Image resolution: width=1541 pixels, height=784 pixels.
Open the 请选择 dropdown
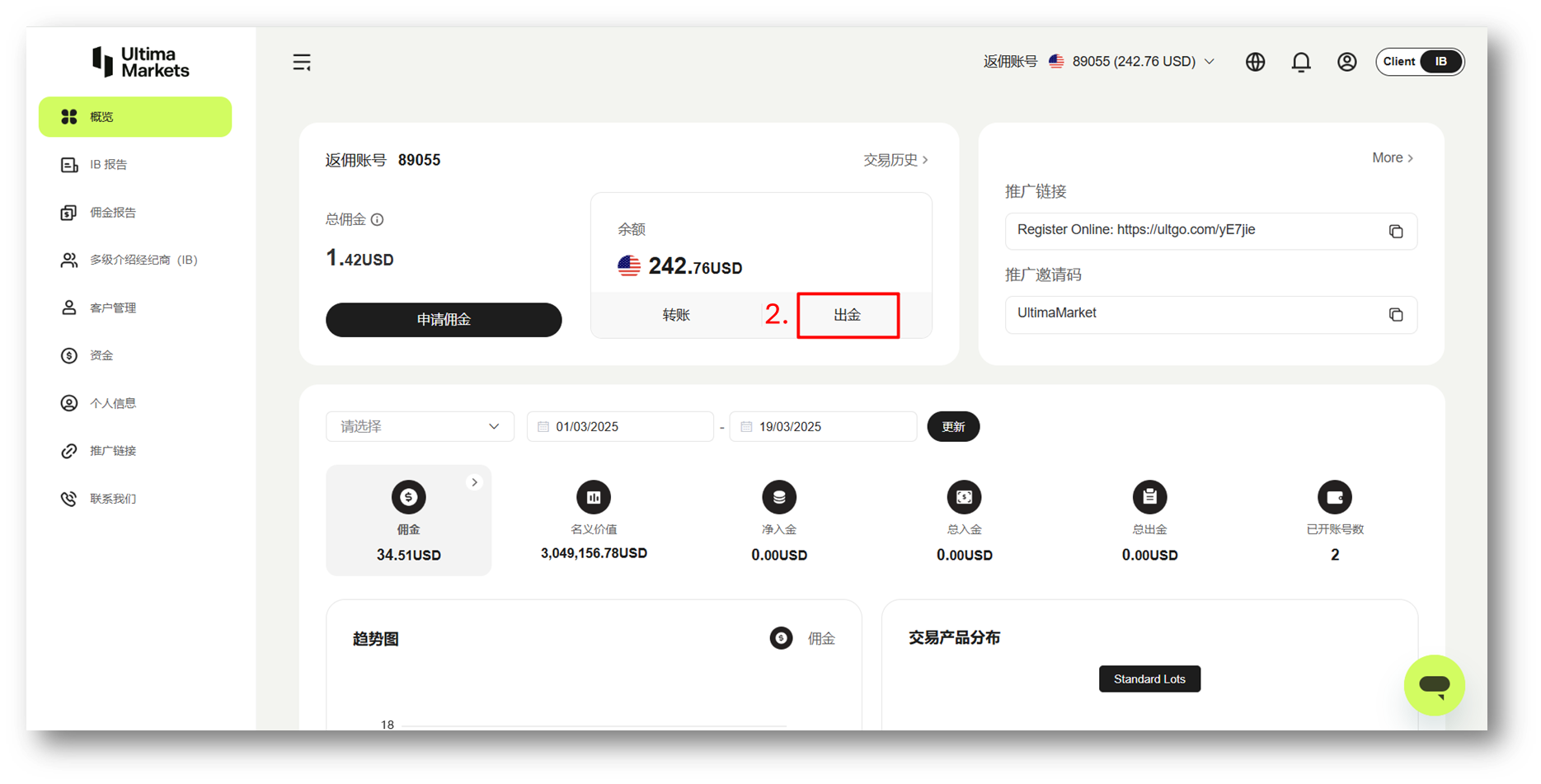pyautogui.click(x=420, y=426)
